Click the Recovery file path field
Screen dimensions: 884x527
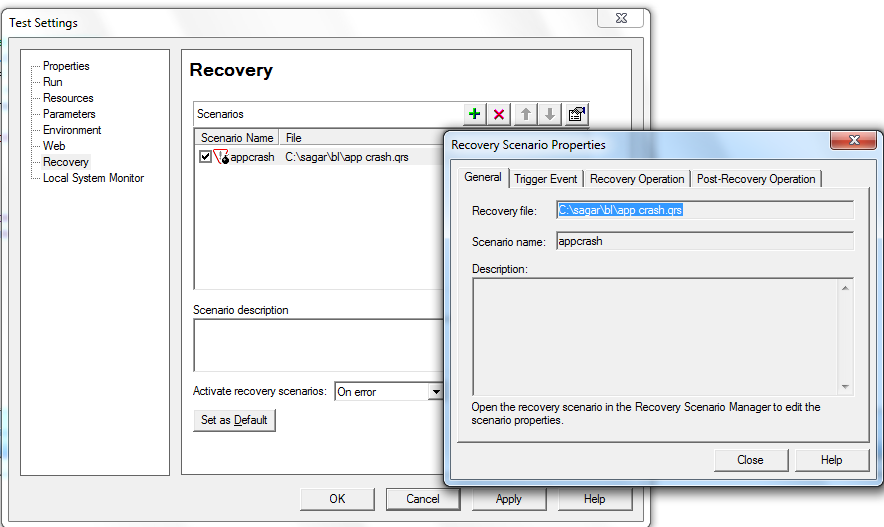pyautogui.click(x=705, y=210)
